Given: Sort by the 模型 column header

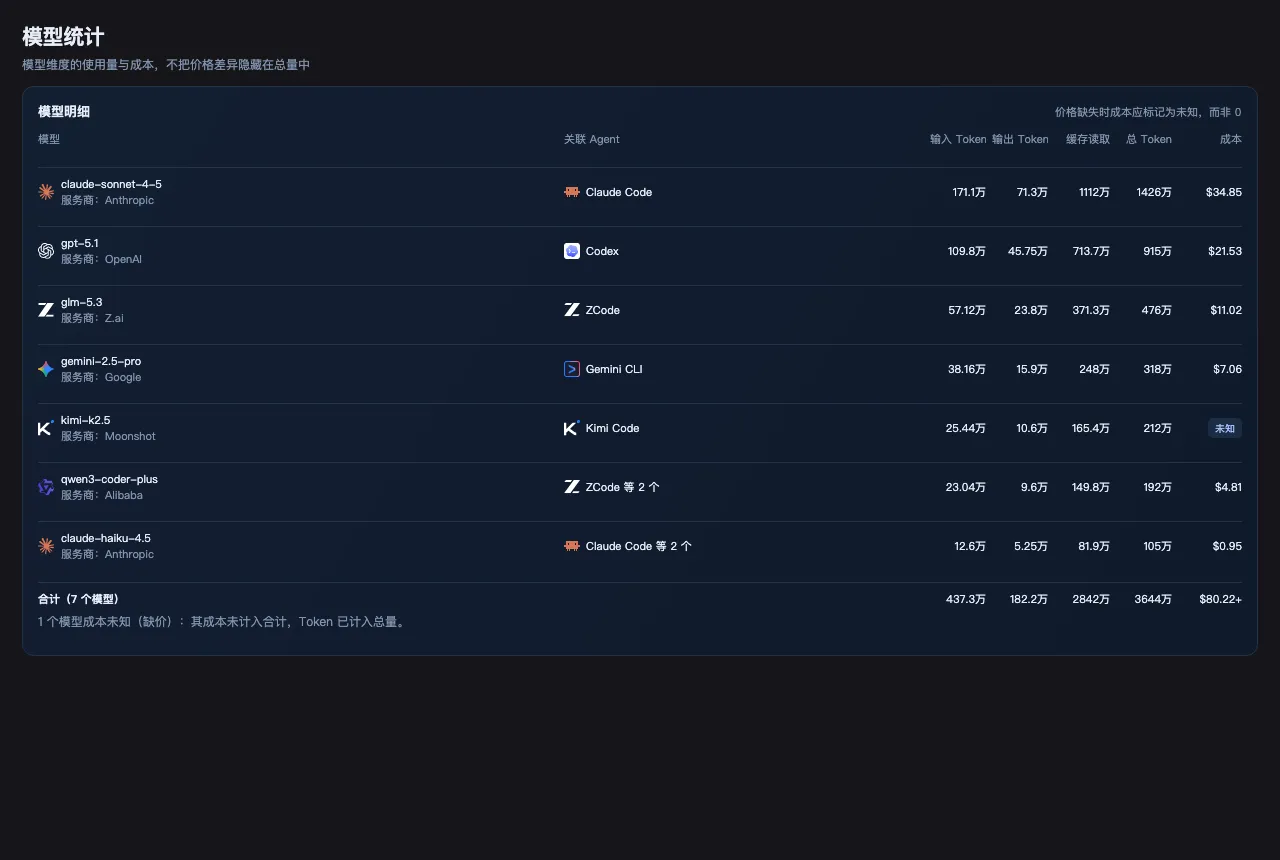Looking at the screenshot, I should point(49,139).
